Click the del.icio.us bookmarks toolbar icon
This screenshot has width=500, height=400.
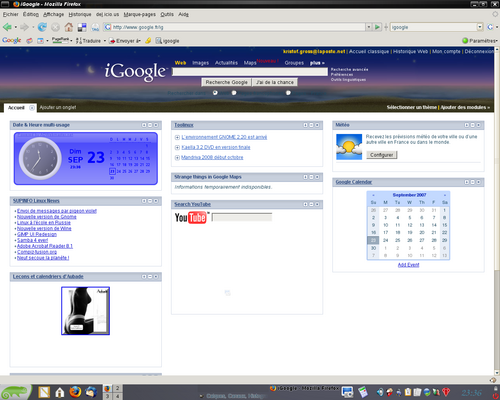[x=82, y=27]
